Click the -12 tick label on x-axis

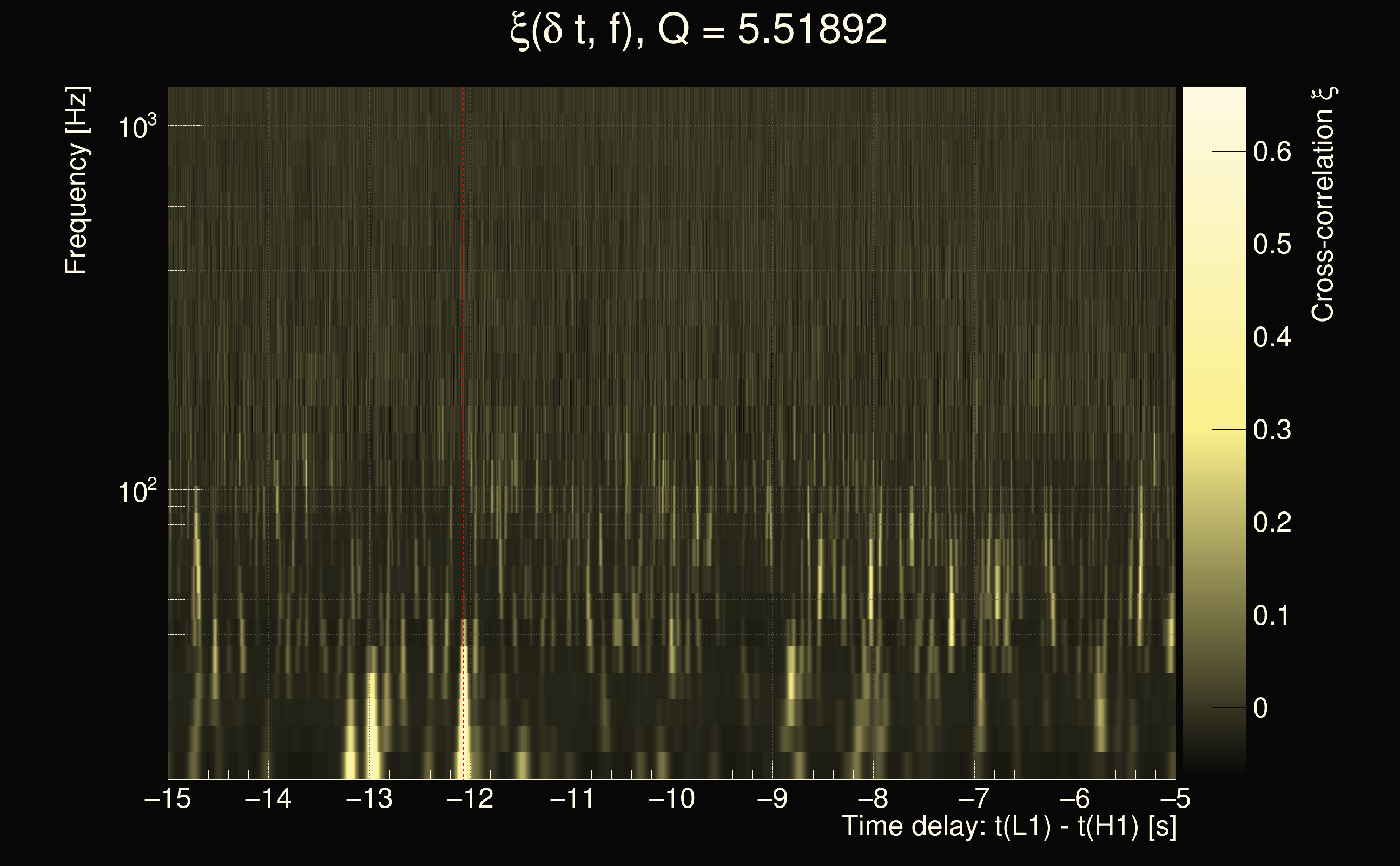(x=470, y=798)
